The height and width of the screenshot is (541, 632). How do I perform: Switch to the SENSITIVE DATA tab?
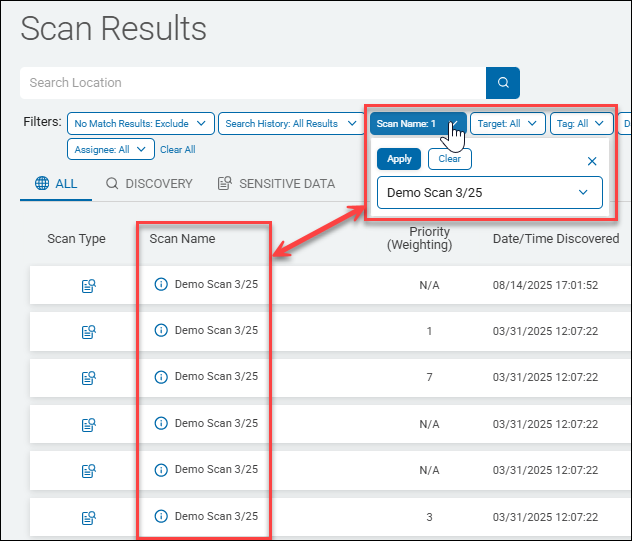tap(276, 184)
